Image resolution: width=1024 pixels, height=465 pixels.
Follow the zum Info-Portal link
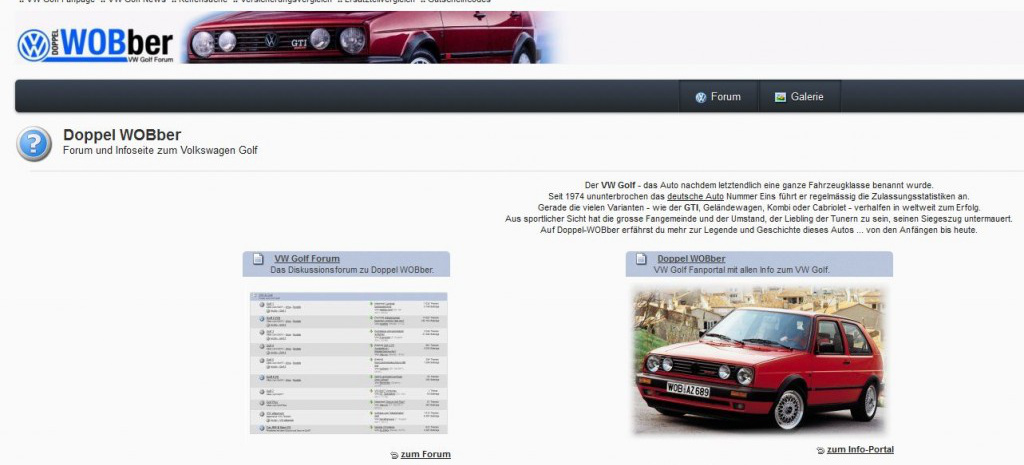click(860, 450)
